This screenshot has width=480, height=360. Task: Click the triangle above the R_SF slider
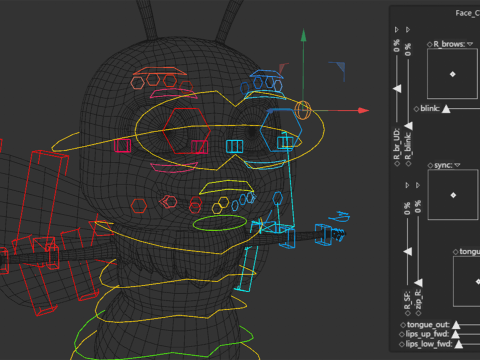(407, 185)
